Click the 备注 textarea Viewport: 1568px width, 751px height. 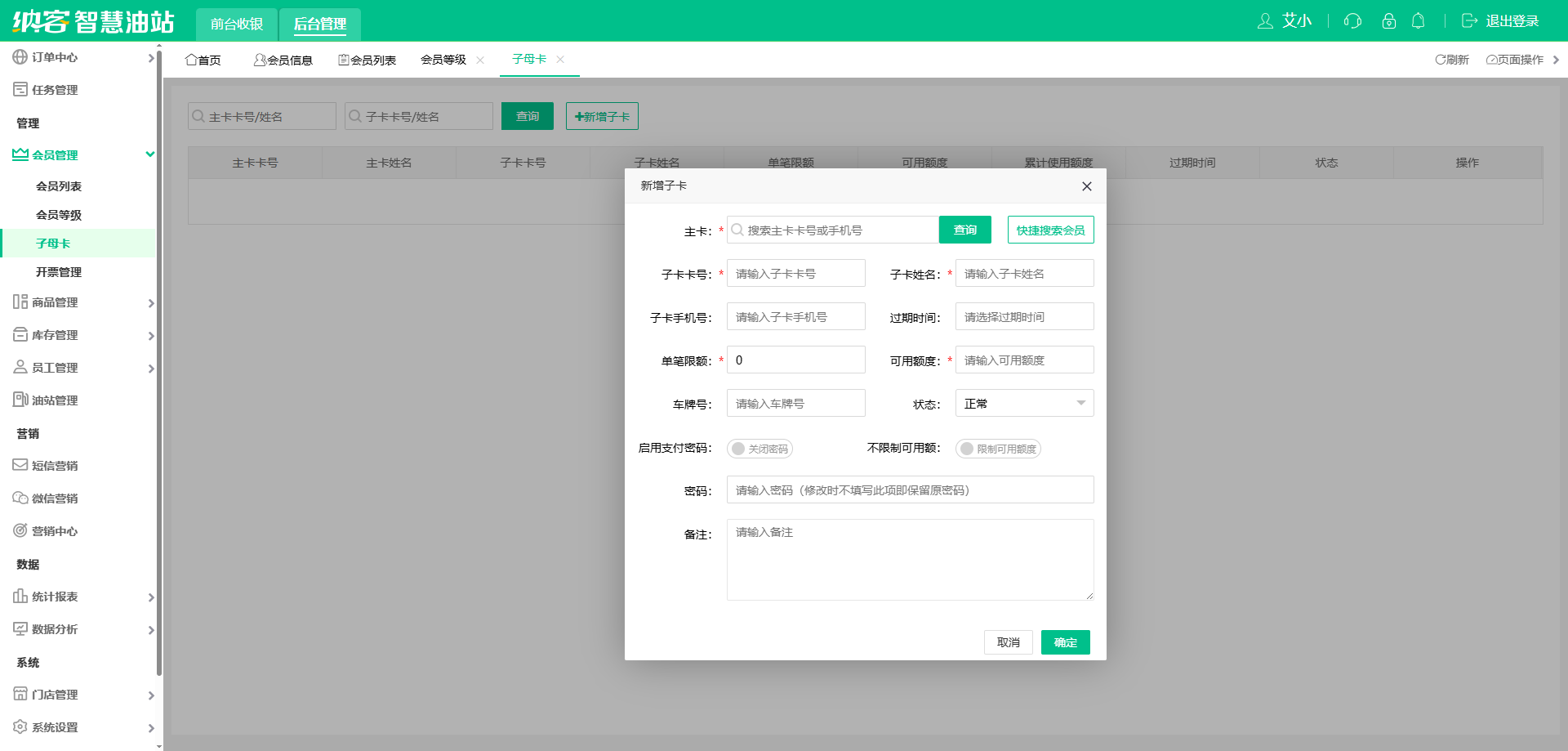click(911, 560)
